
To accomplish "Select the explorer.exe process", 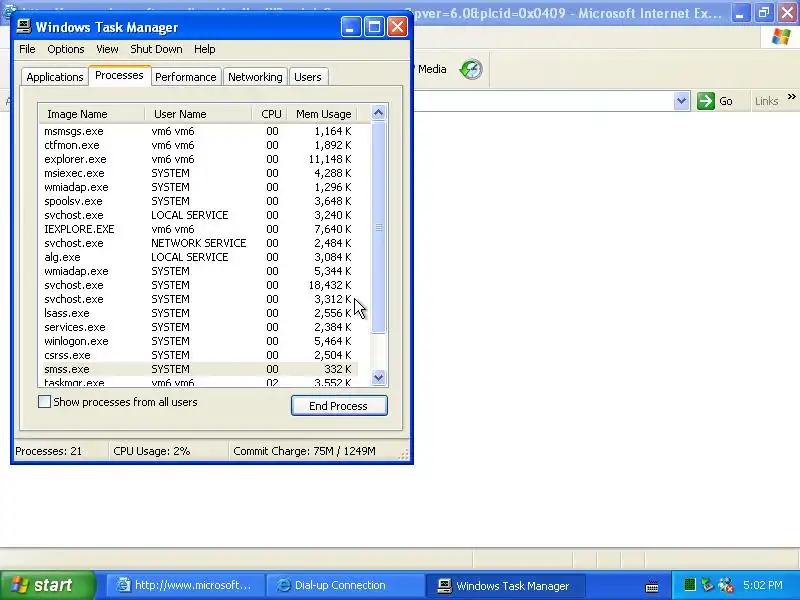I will coord(198,159).
